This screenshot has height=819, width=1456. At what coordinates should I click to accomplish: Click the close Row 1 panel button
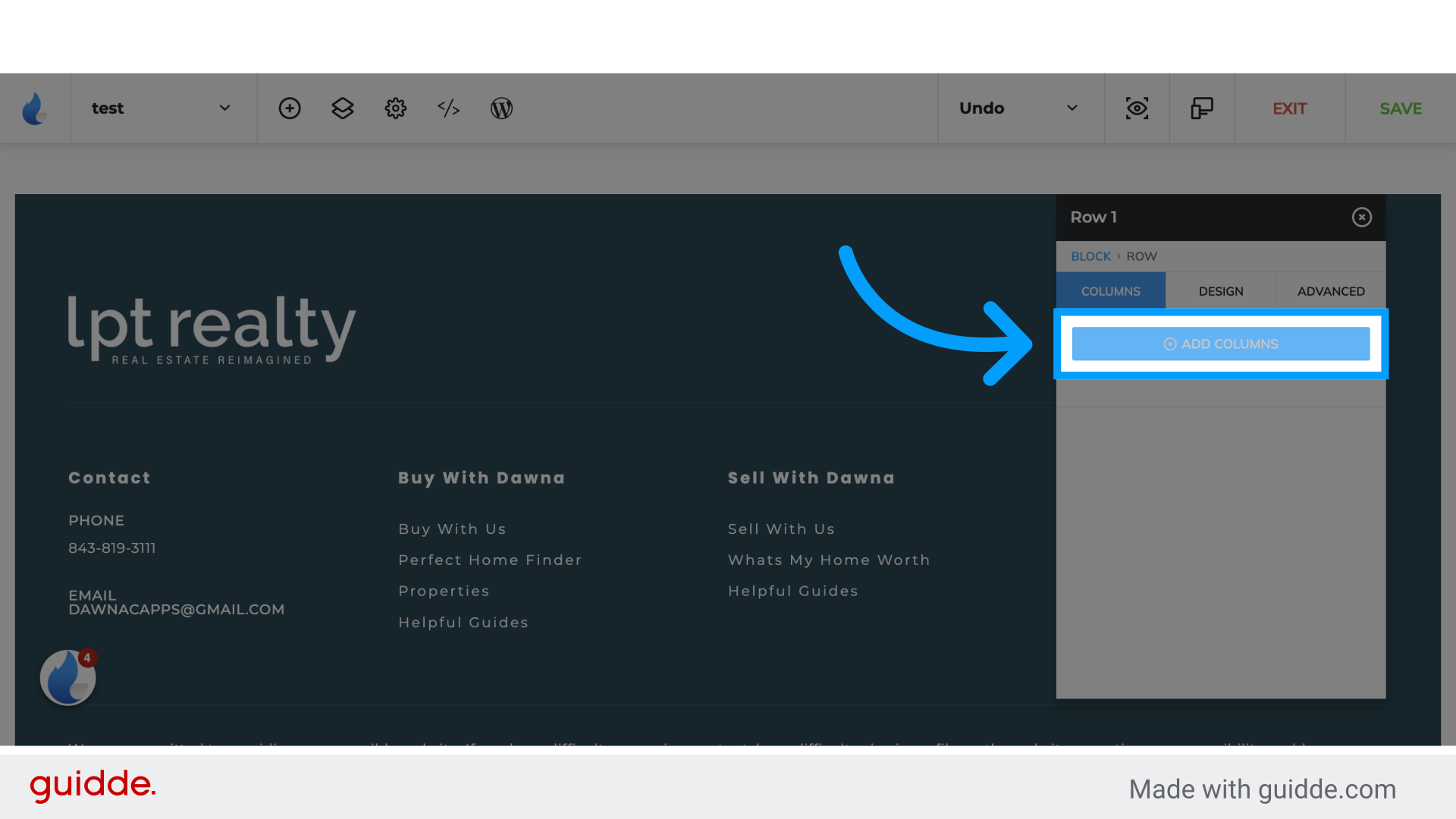coord(1362,217)
